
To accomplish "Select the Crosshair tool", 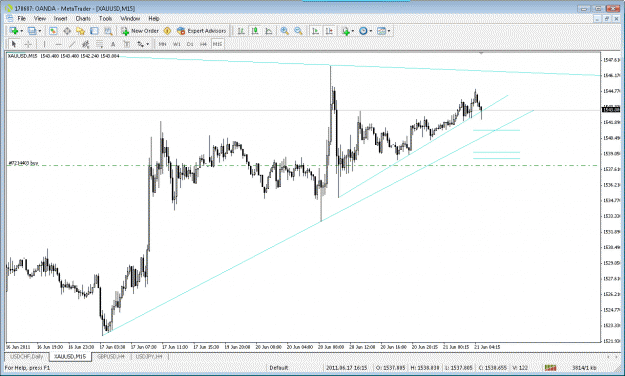I will pyautogui.click(x=28, y=44).
